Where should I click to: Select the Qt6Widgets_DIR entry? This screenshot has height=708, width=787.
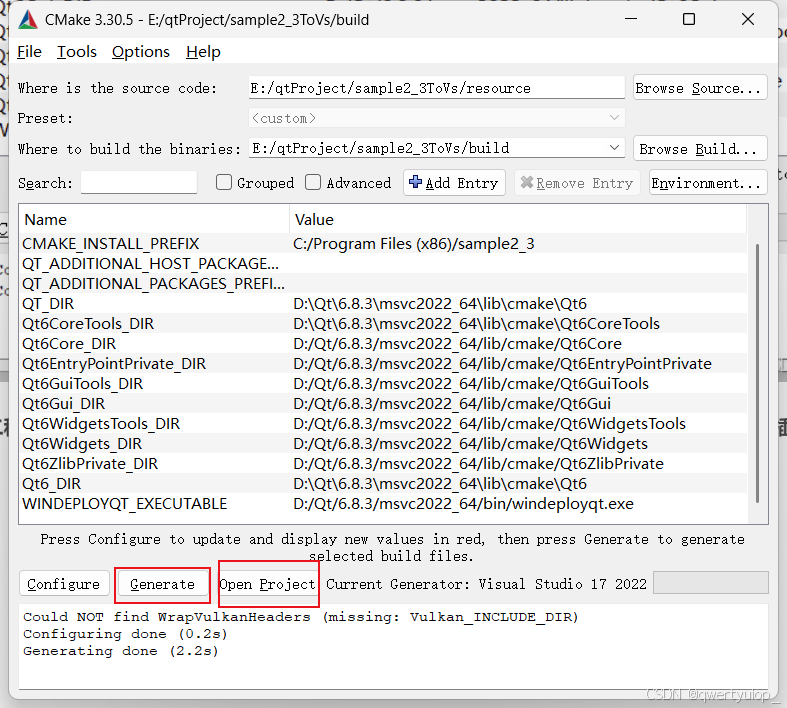pos(82,445)
